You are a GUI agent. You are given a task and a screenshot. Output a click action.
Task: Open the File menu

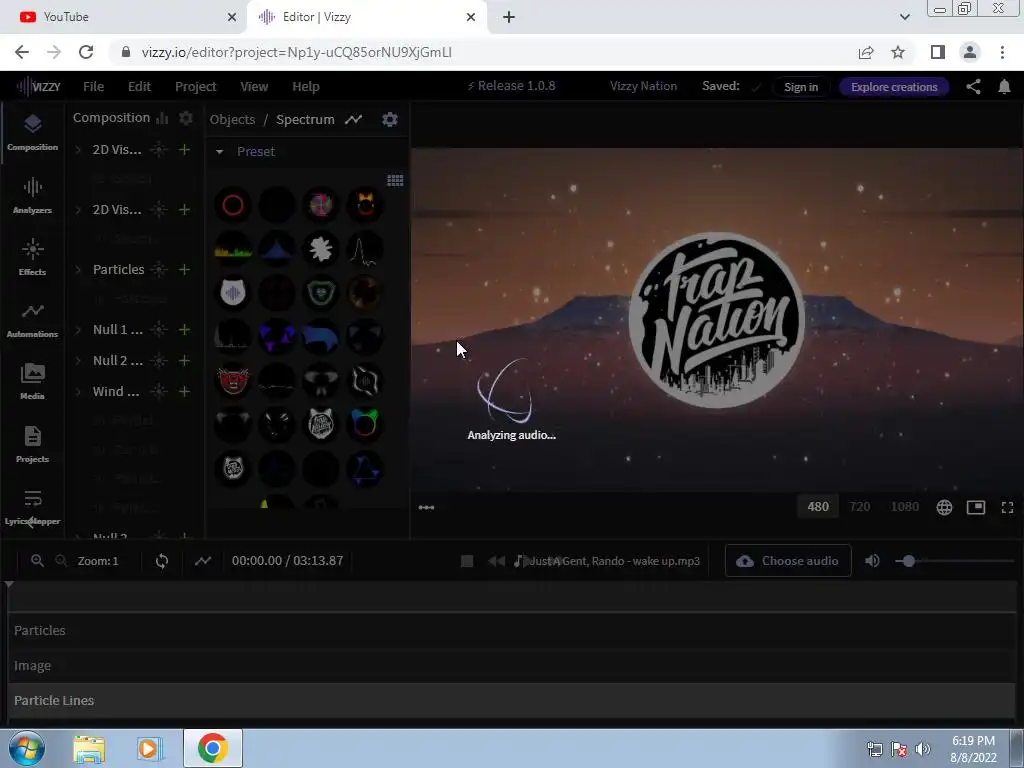pyautogui.click(x=93, y=86)
